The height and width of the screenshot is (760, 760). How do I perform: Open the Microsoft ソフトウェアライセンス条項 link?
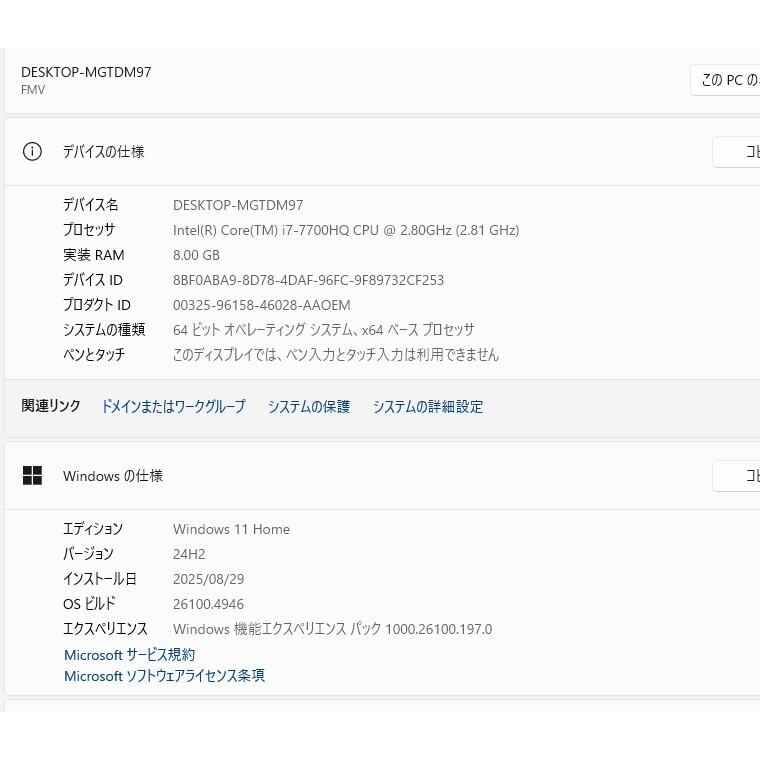coord(165,676)
